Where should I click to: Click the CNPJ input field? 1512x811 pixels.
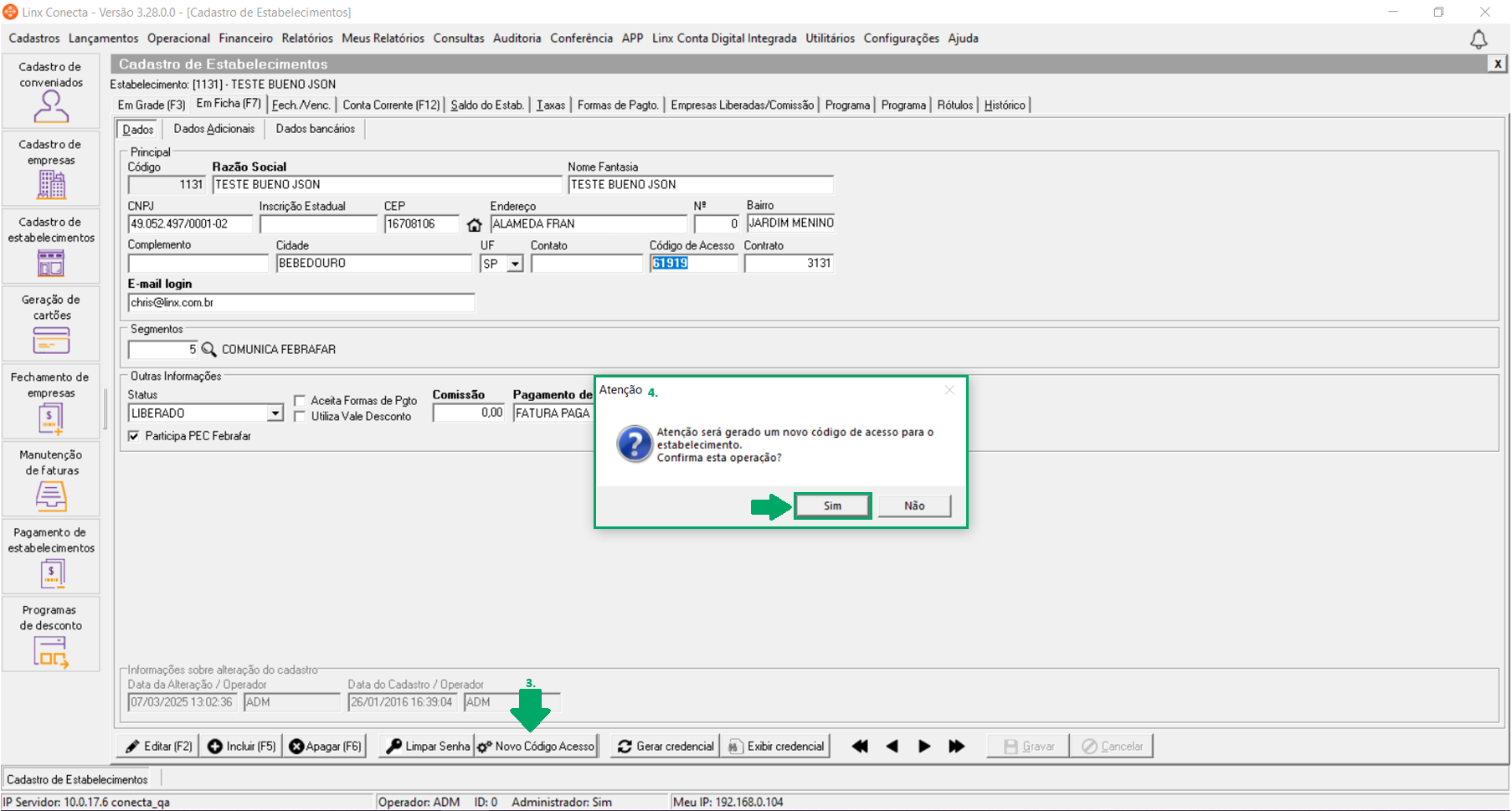tap(190, 224)
